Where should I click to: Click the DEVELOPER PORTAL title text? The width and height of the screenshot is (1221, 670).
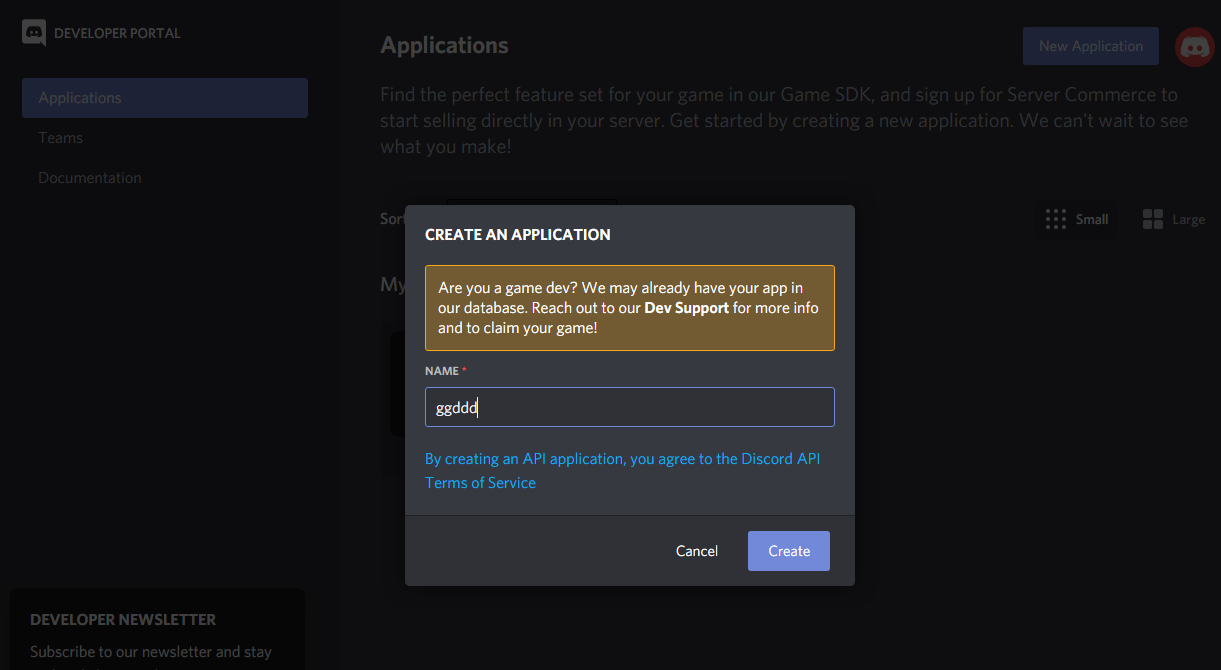(117, 33)
